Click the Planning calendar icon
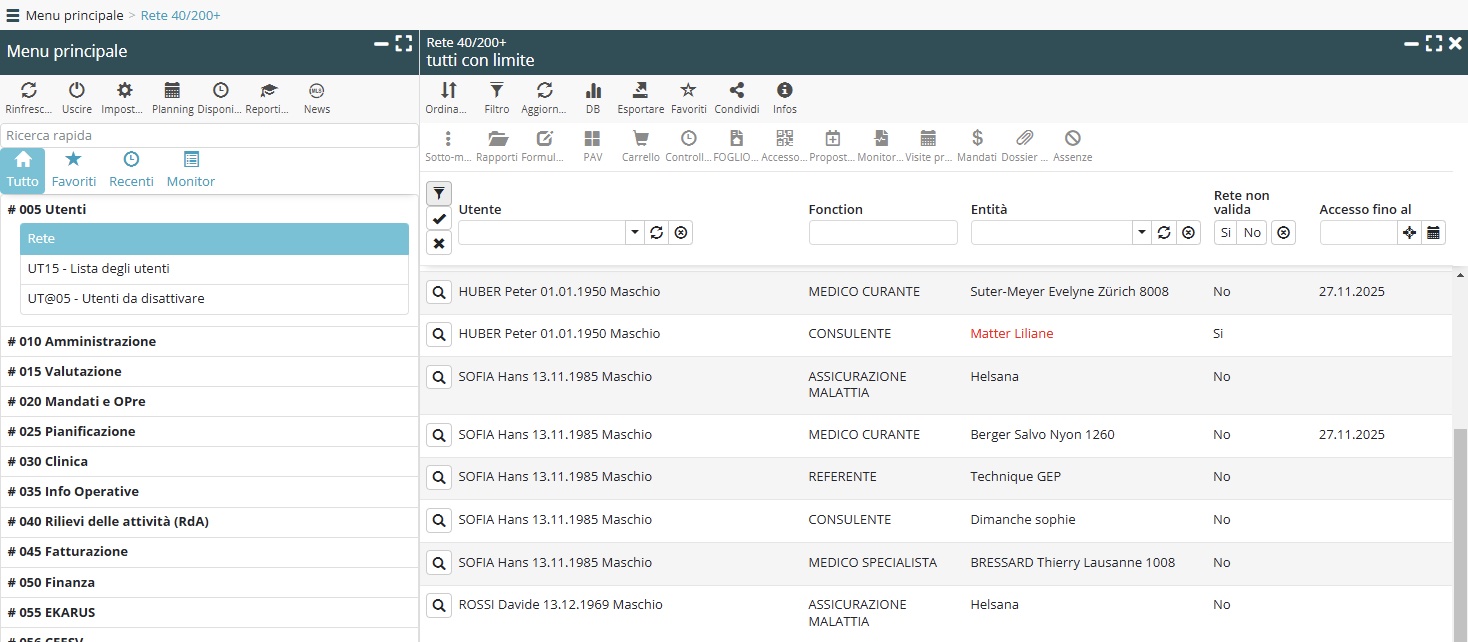This screenshot has width=1468, height=642. pyautogui.click(x=172, y=91)
